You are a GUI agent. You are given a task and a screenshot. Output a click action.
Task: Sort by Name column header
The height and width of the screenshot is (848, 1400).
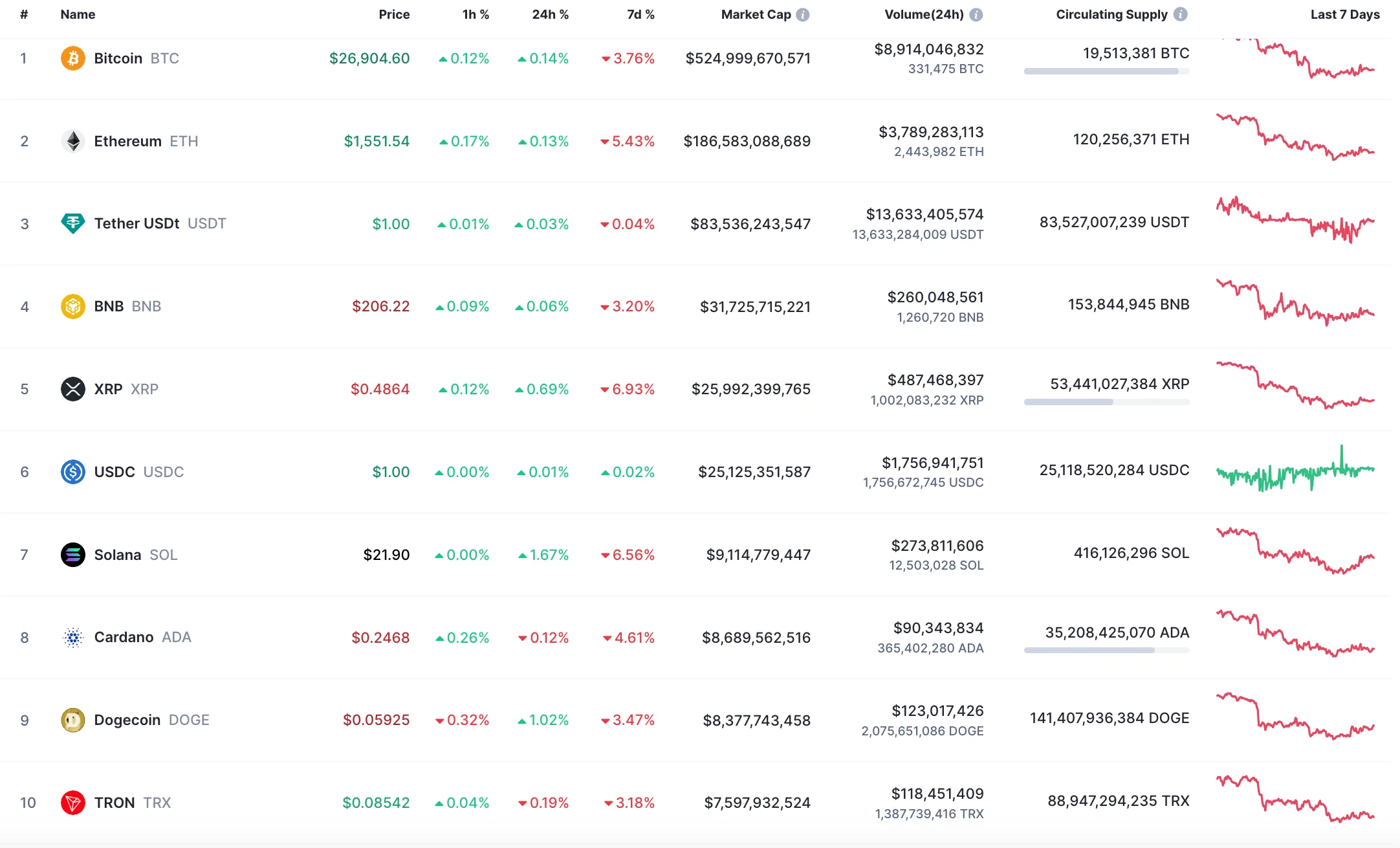pos(78,14)
